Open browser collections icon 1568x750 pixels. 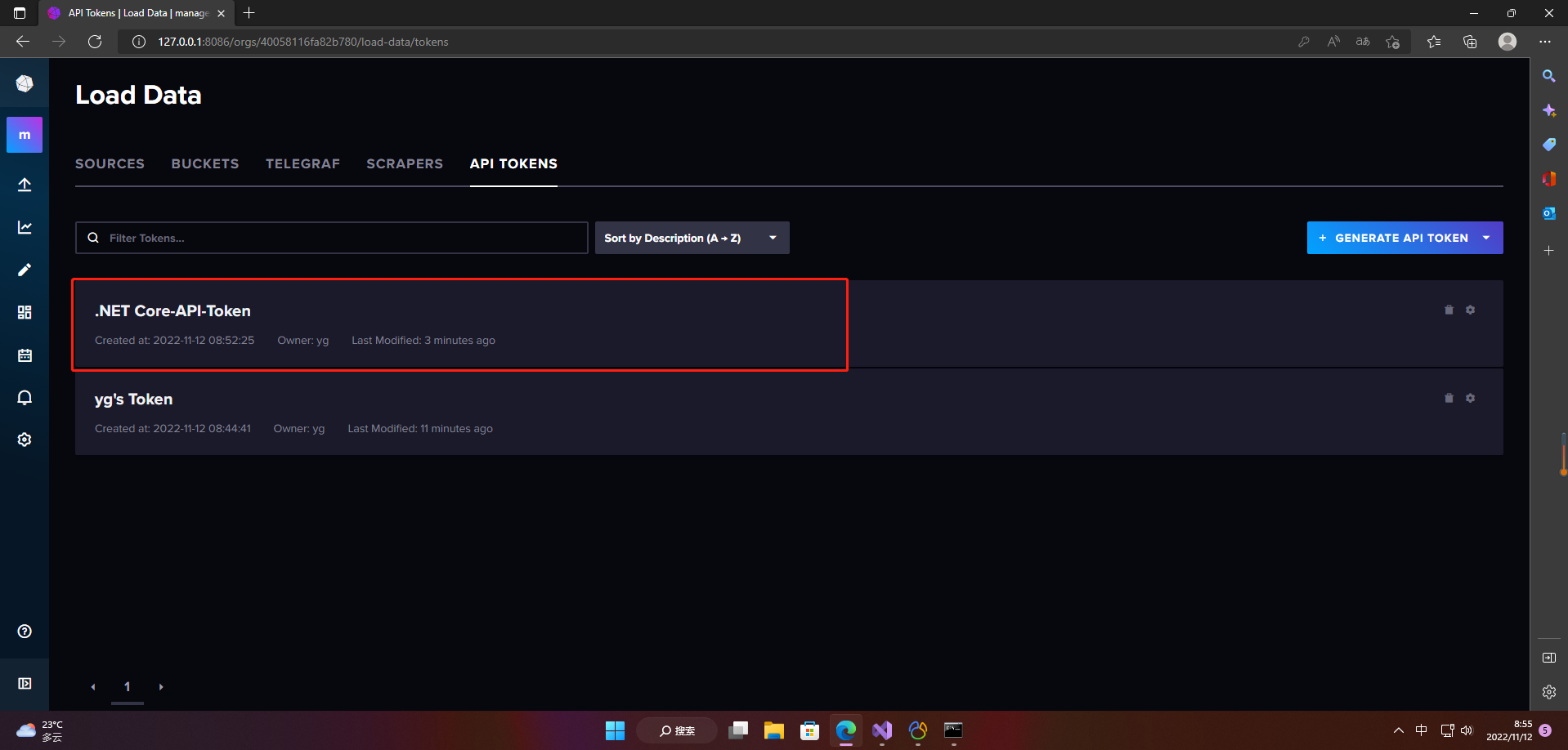[1470, 42]
